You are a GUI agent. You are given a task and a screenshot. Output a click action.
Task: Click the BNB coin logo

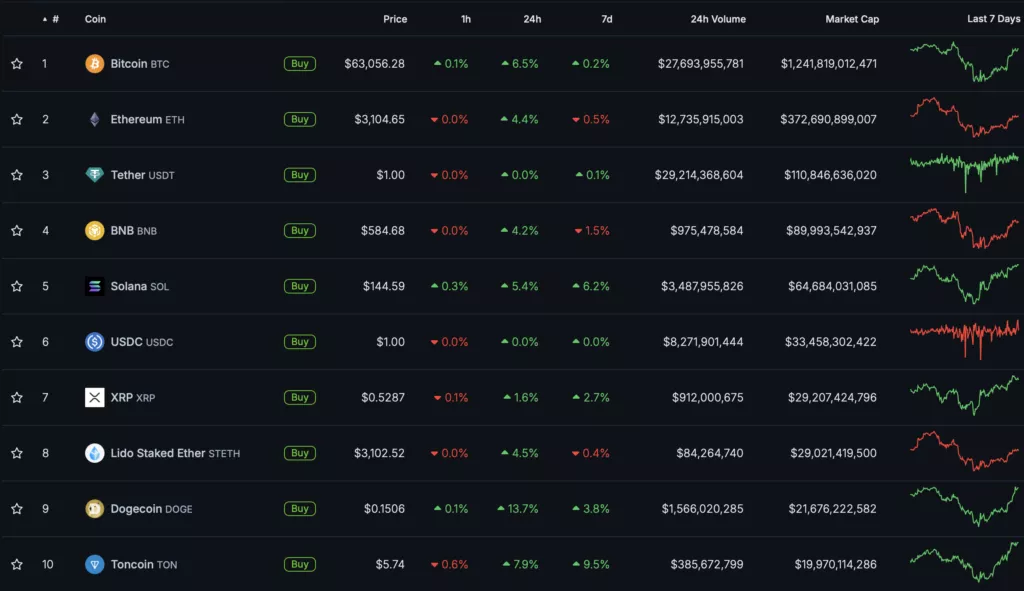coord(95,231)
